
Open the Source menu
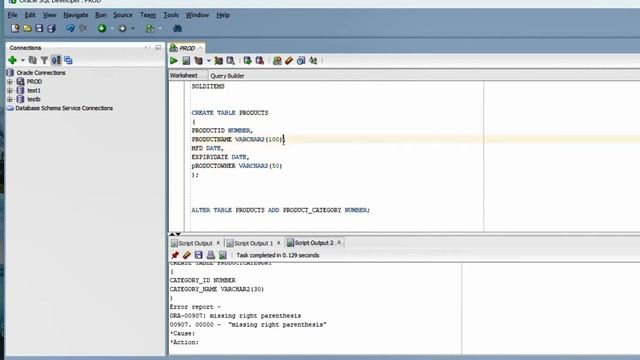click(x=123, y=15)
